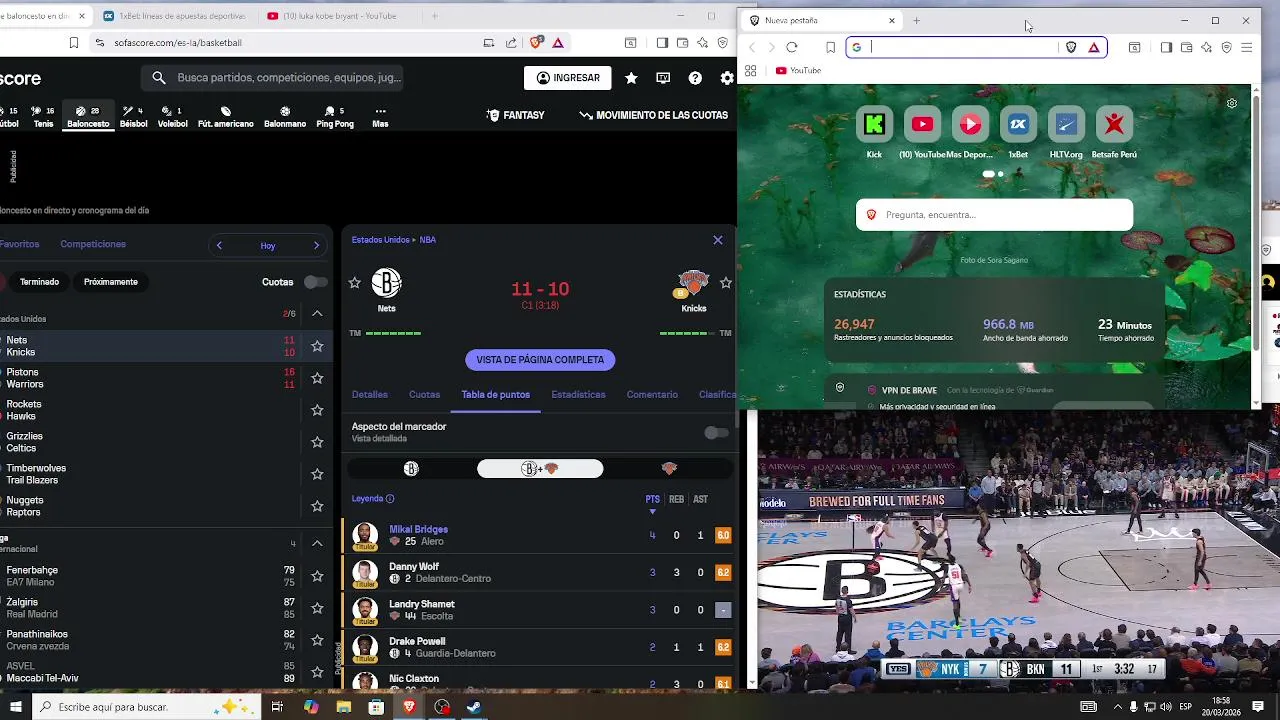
Task: Collapse the Euroleague international section
Action: [x=317, y=543]
